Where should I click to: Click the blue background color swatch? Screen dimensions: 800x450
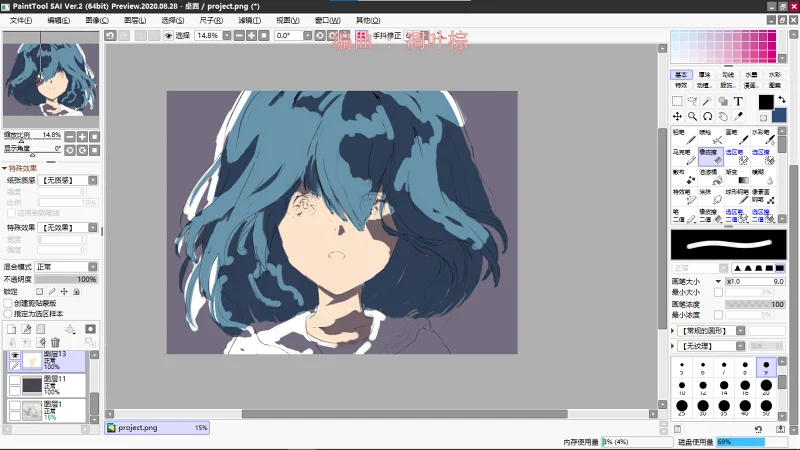click(x=779, y=115)
